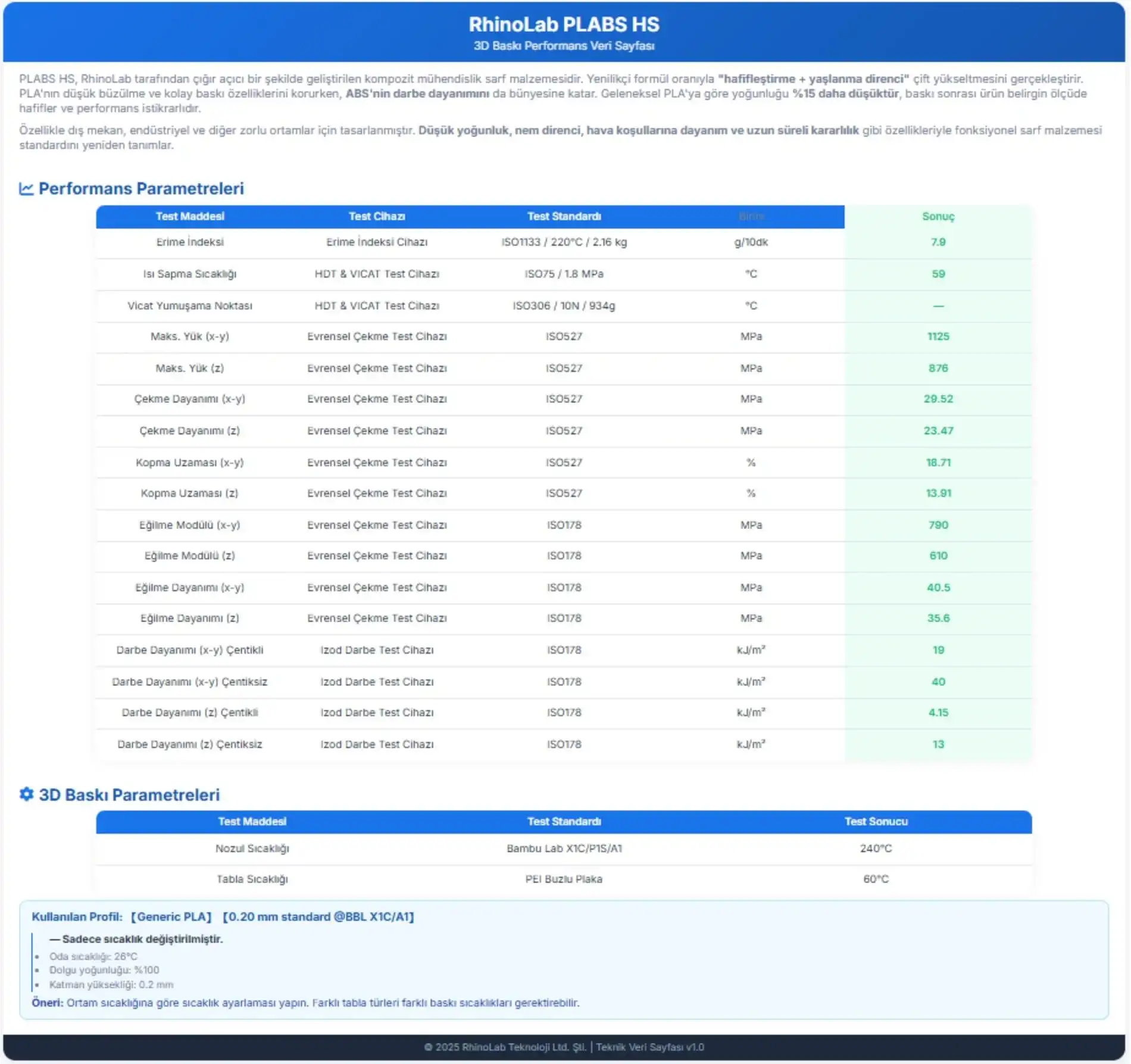This screenshot has height=1064, width=1131.
Task: Click the Test Sonucu header in print table
Action: [876, 822]
